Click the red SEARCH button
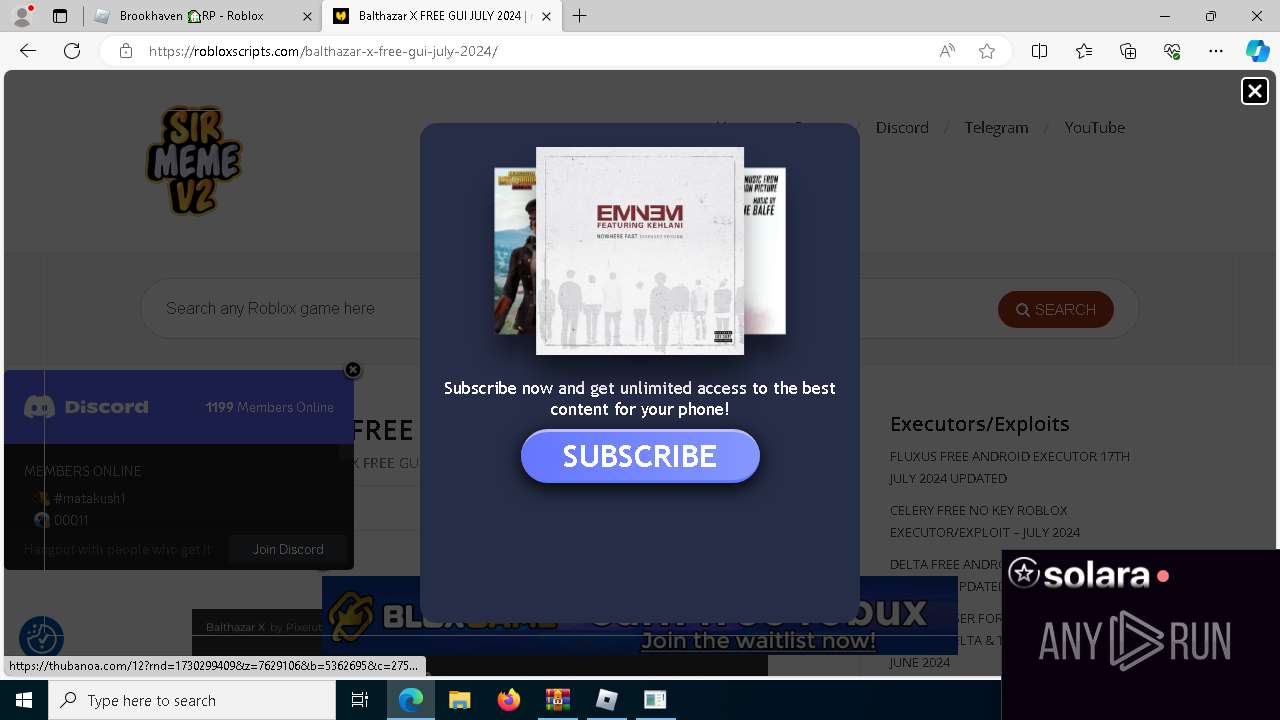This screenshot has width=1280, height=720. coord(1056,310)
